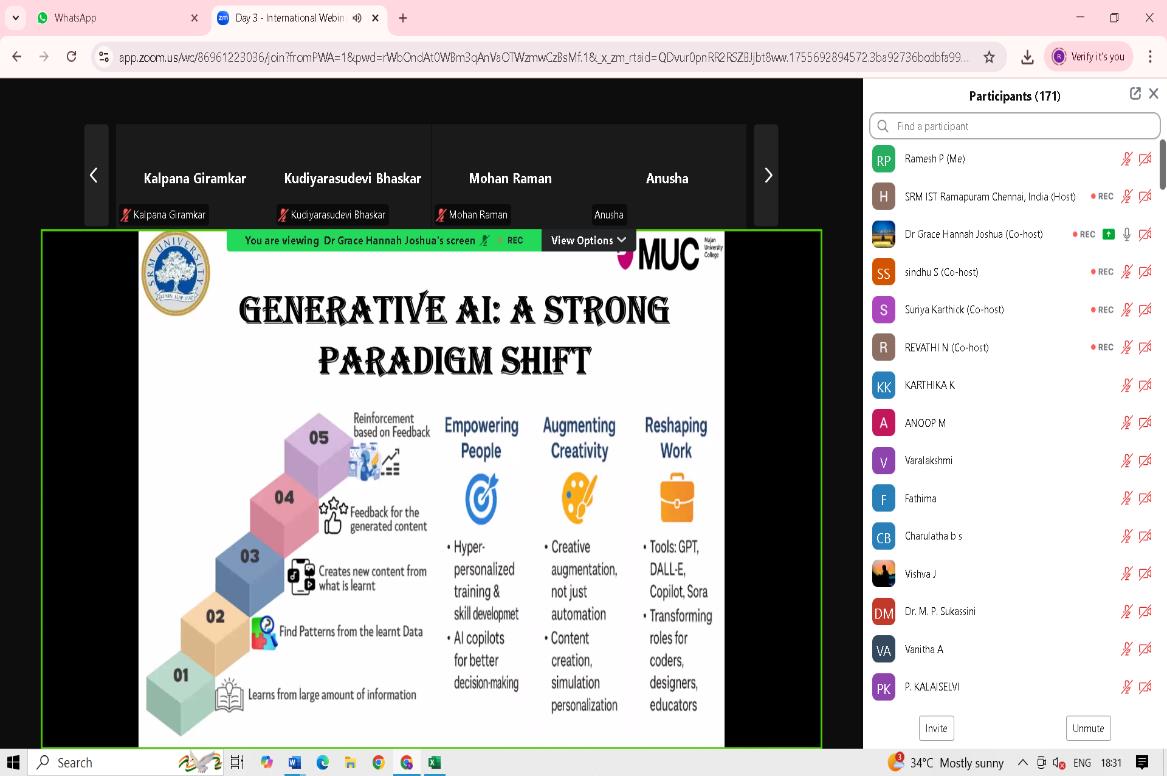The width and height of the screenshot is (1167, 776).
Task: Click the Chrome address bar URL
Action: point(544,57)
